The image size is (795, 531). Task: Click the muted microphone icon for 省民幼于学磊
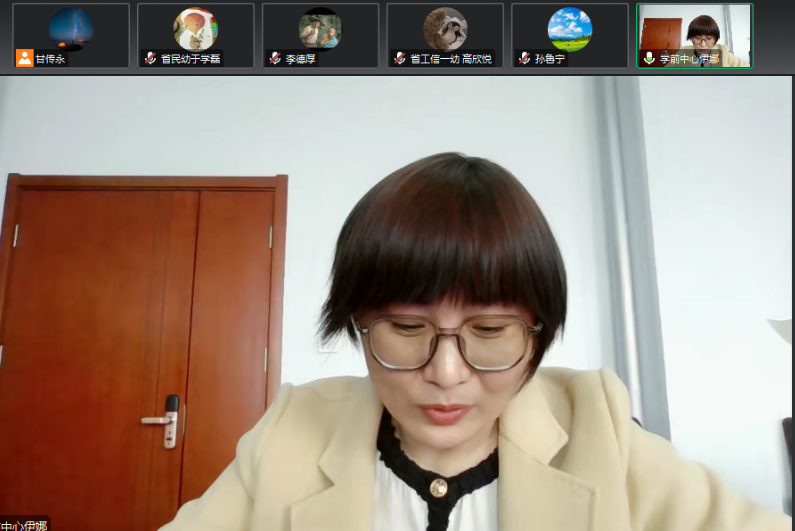click(x=150, y=58)
